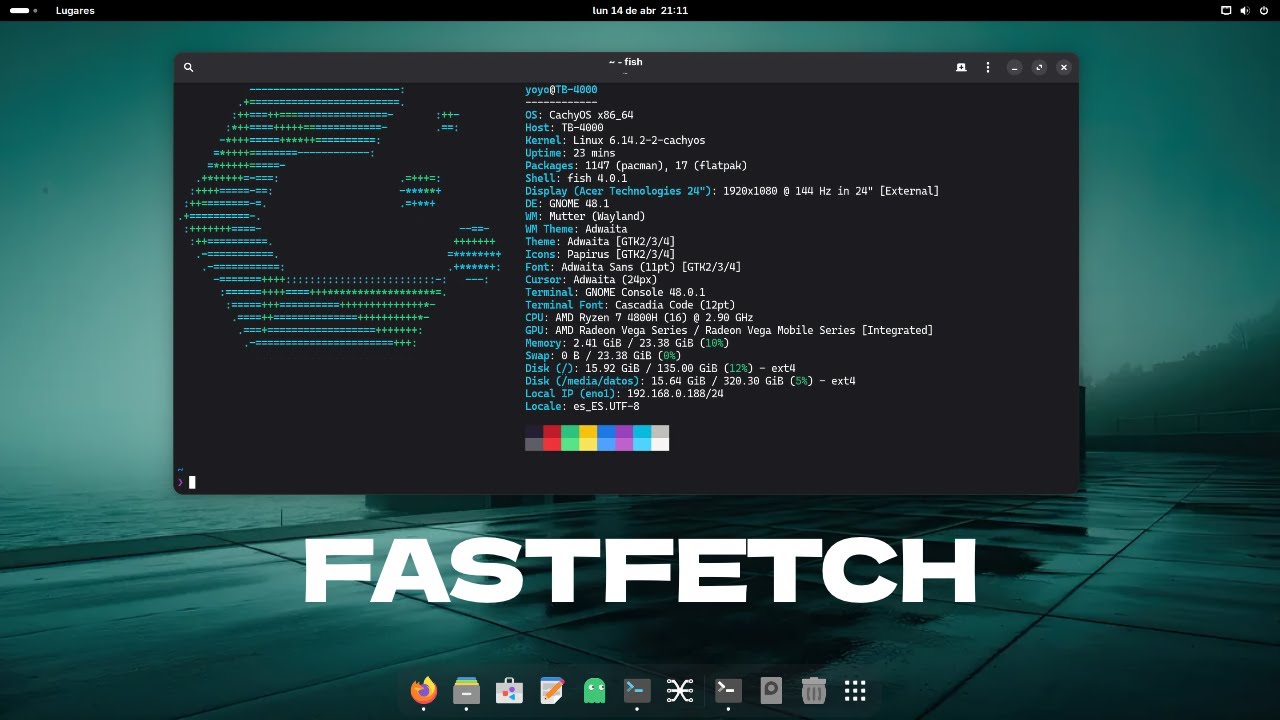The image size is (1280, 720).
Task: Click the "WM: Mutter (Wayland)" line
Action: coord(585,216)
